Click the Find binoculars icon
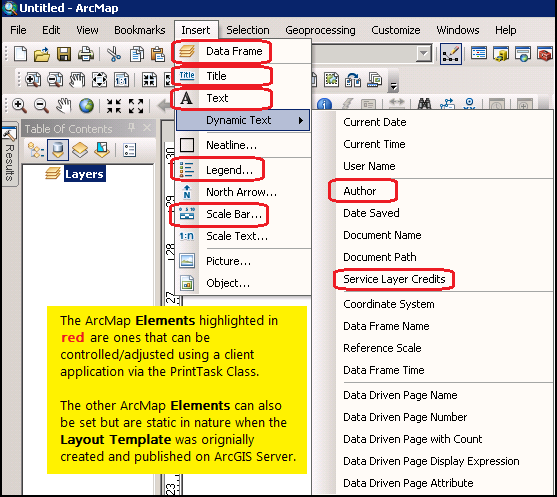The width and height of the screenshot is (557, 497). 424,104
